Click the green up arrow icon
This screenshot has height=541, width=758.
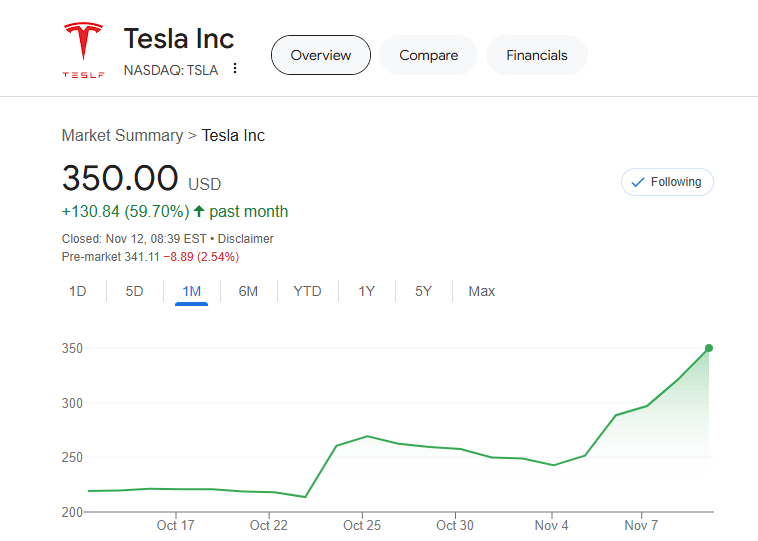pos(199,212)
